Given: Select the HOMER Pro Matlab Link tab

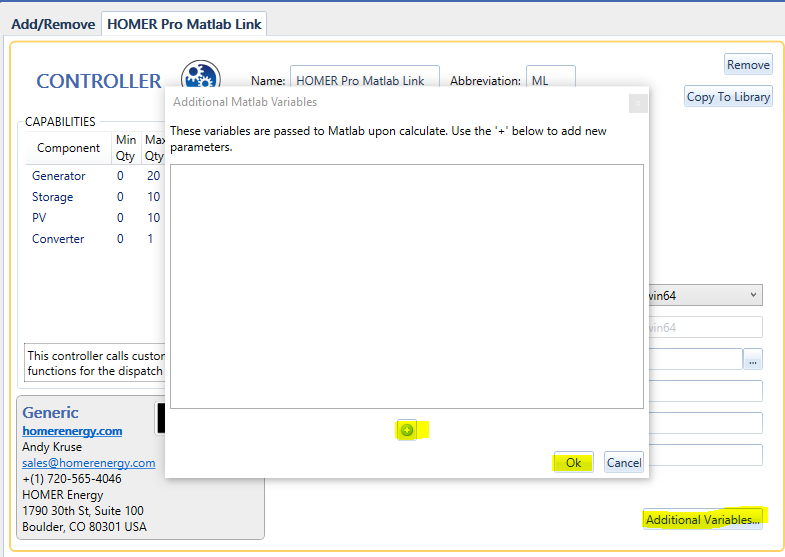Looking at the screenshot, I should 184,24.
